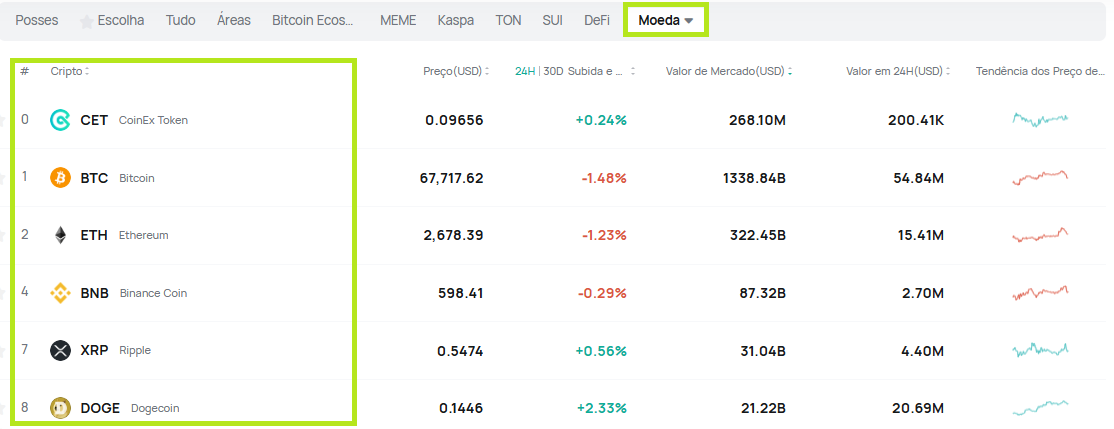The height and width of the screenshot is (429, 1114).
Task: Click the -1.48% change value
Action: click(604, 178)
